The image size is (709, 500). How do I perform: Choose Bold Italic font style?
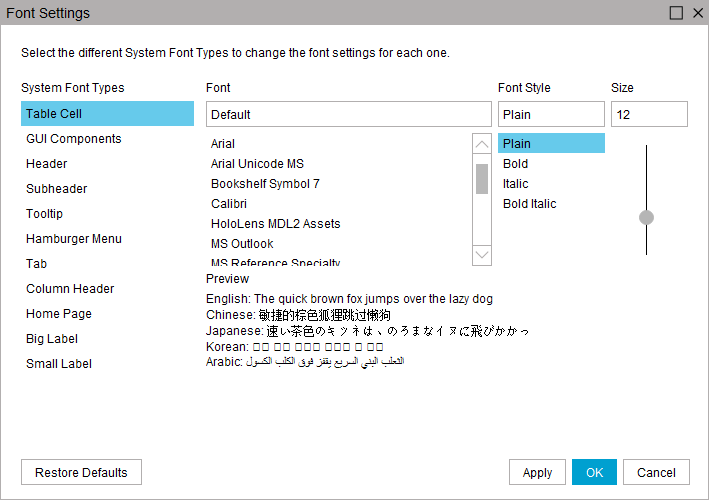pos(530,204)
